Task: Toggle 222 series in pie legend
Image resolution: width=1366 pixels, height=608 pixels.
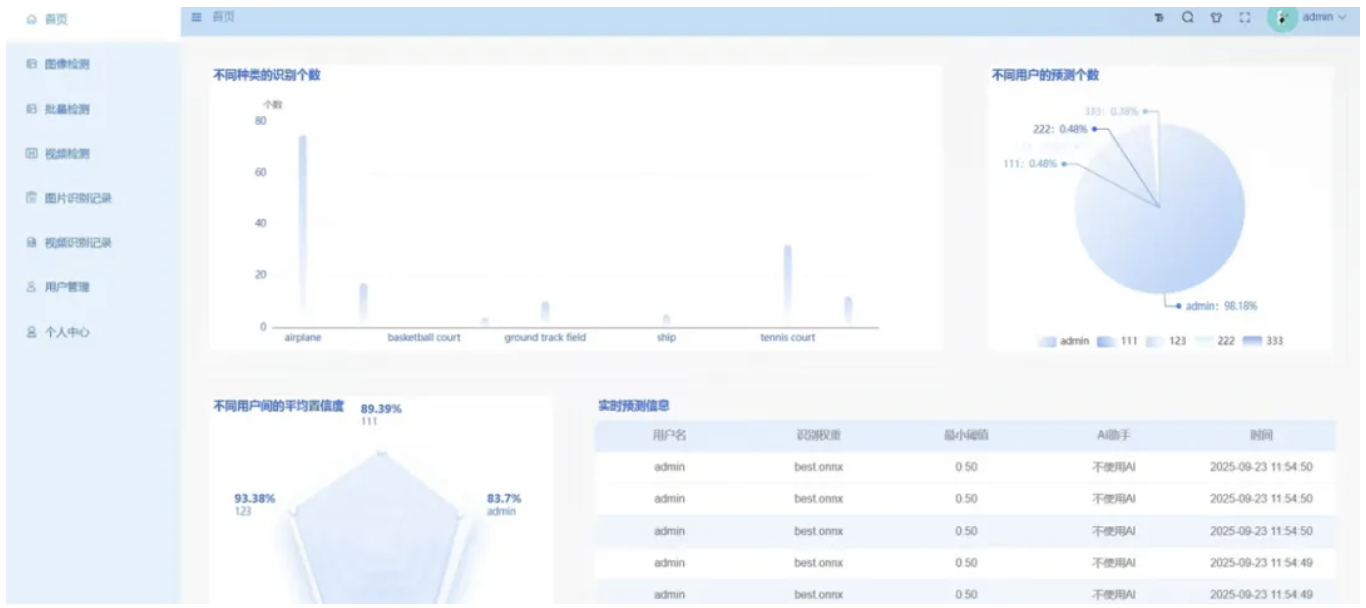Action: [x=1215, y=341]
